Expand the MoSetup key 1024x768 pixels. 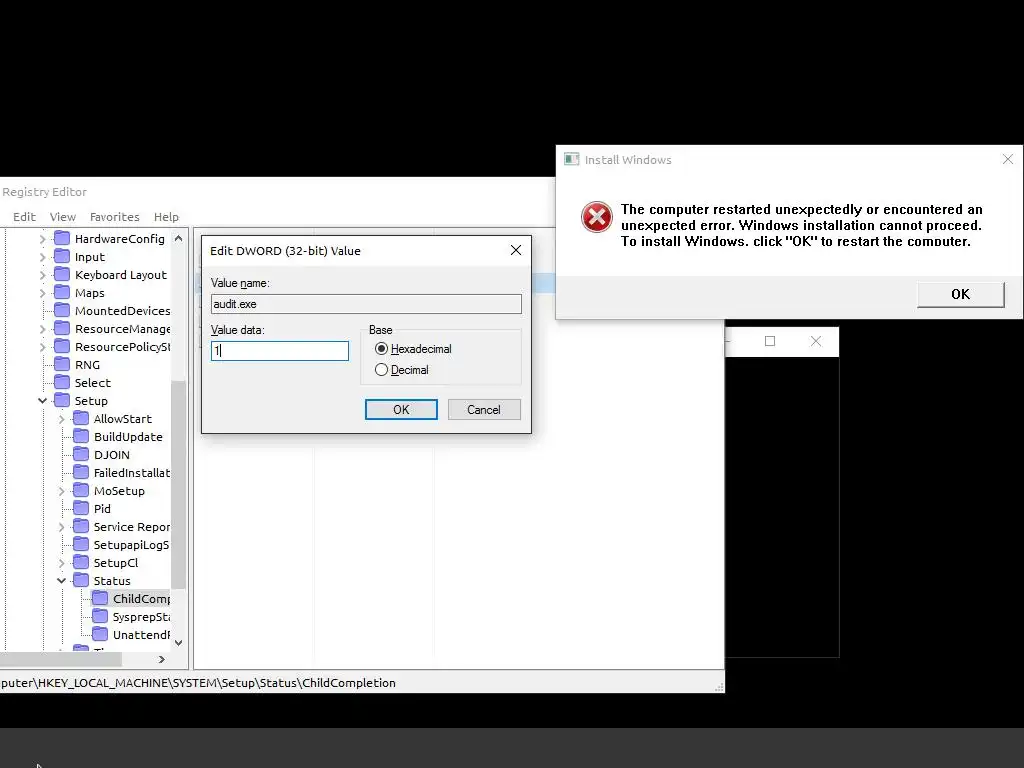(x=61, y=491)
